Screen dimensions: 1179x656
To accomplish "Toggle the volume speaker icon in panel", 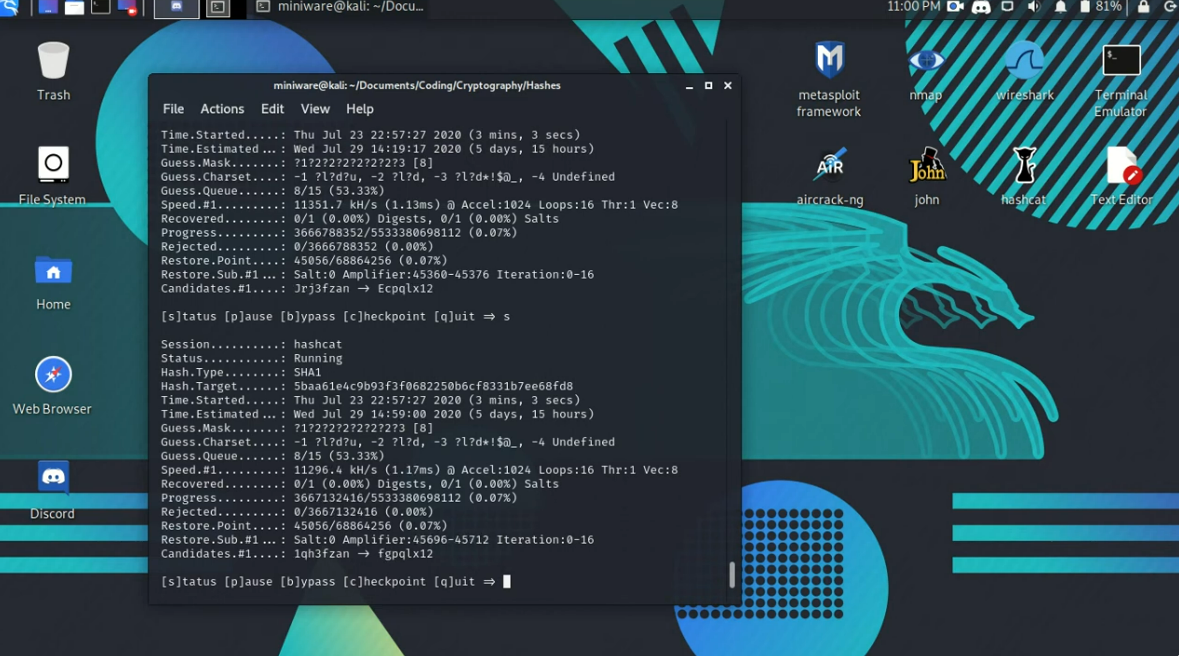I will pos(1034,7).
